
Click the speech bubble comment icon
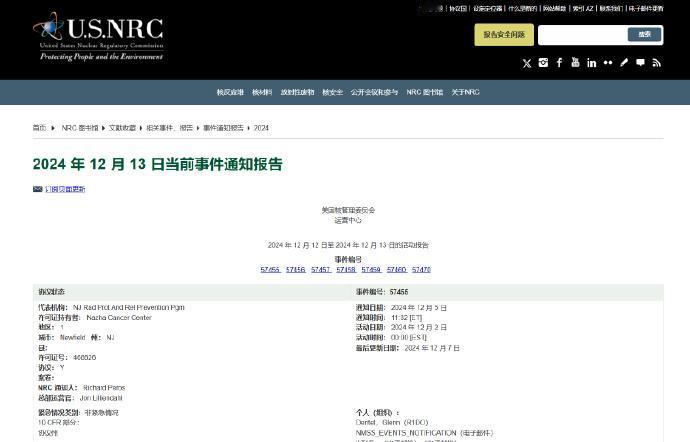pyautogui.click(x=640, y=63)
